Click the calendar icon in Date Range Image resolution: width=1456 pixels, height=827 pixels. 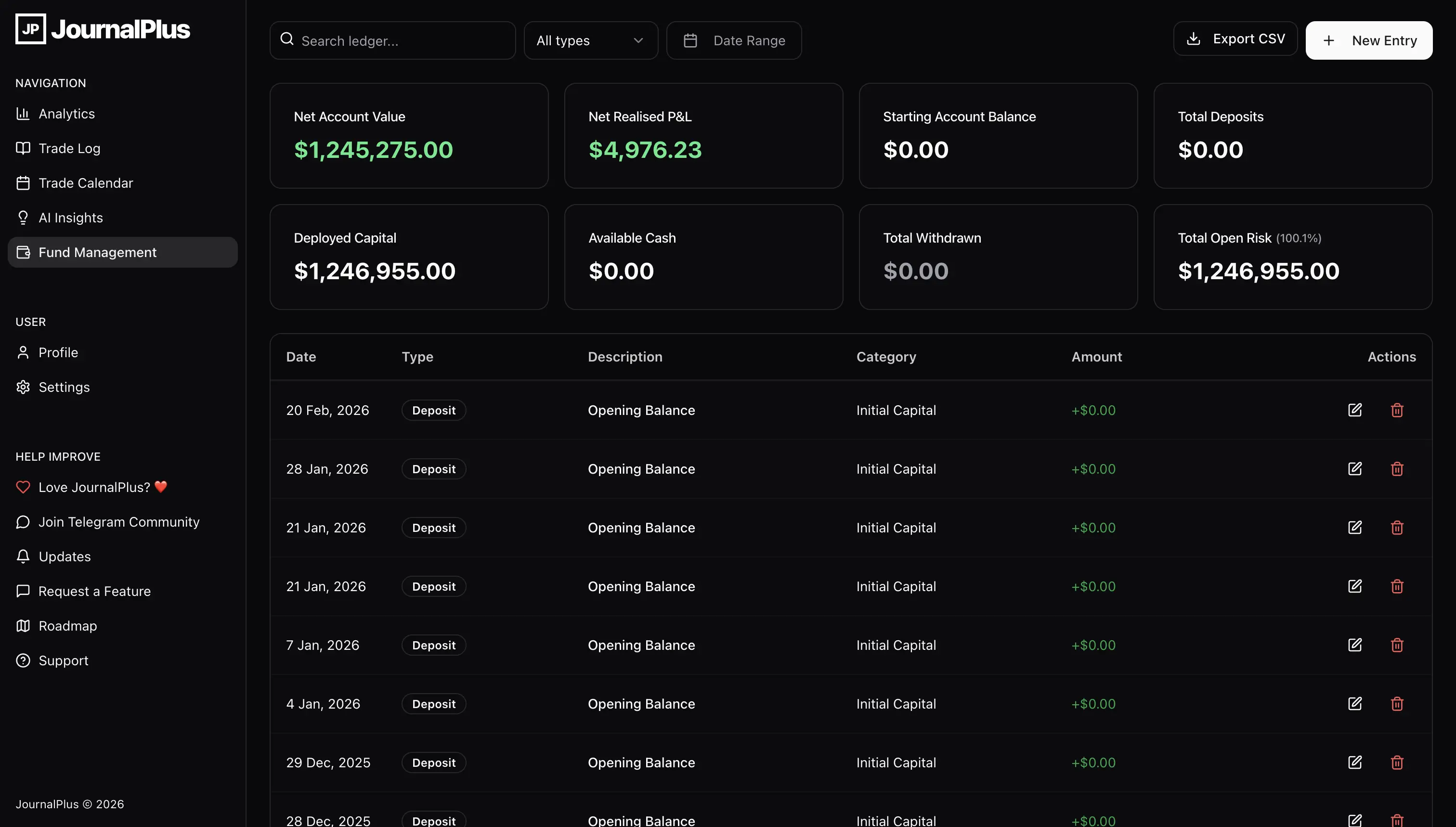pos(690,40)
